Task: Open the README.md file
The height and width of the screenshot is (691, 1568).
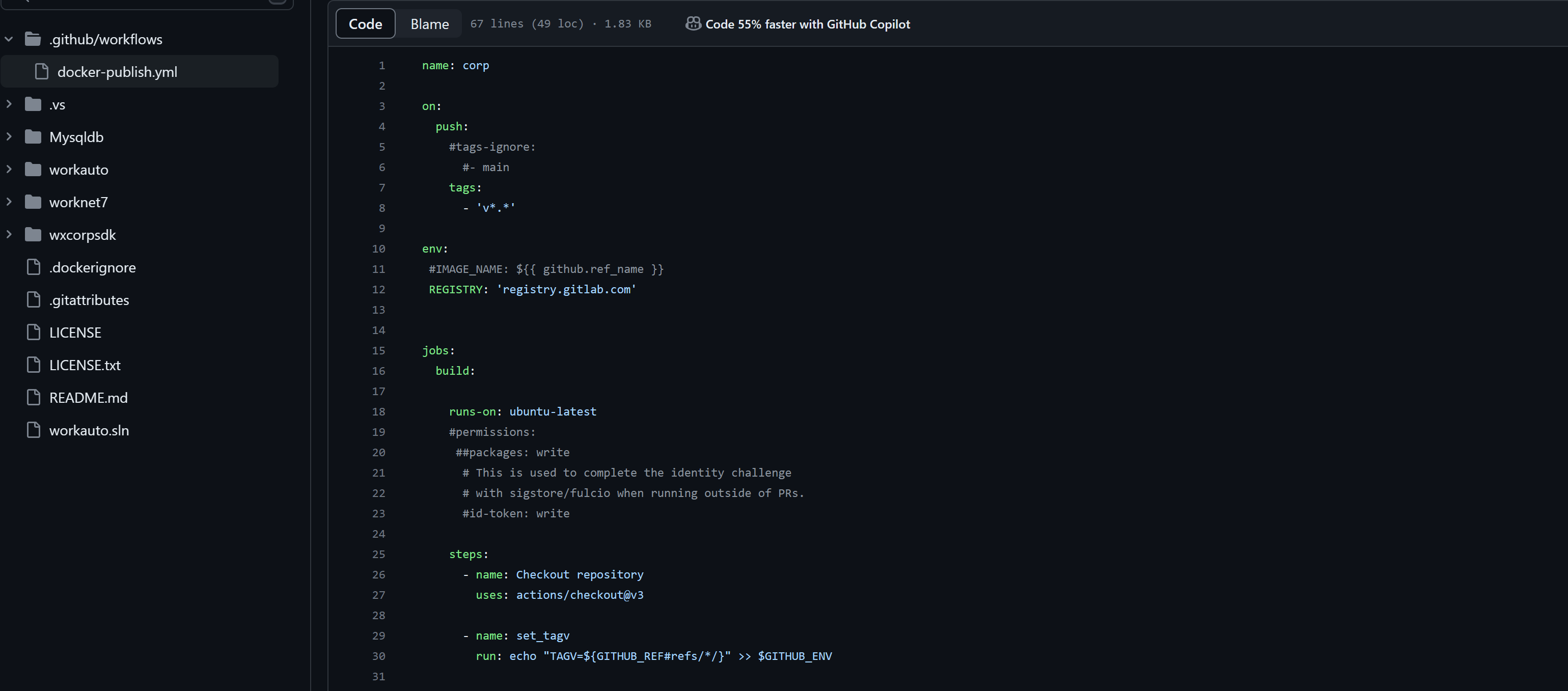Action: [88, 398]
